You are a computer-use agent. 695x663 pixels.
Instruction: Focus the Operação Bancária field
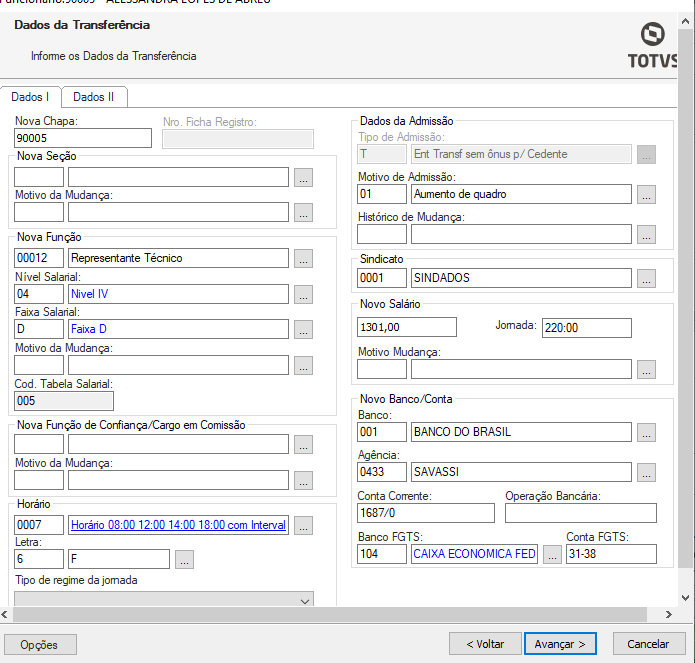581,513
